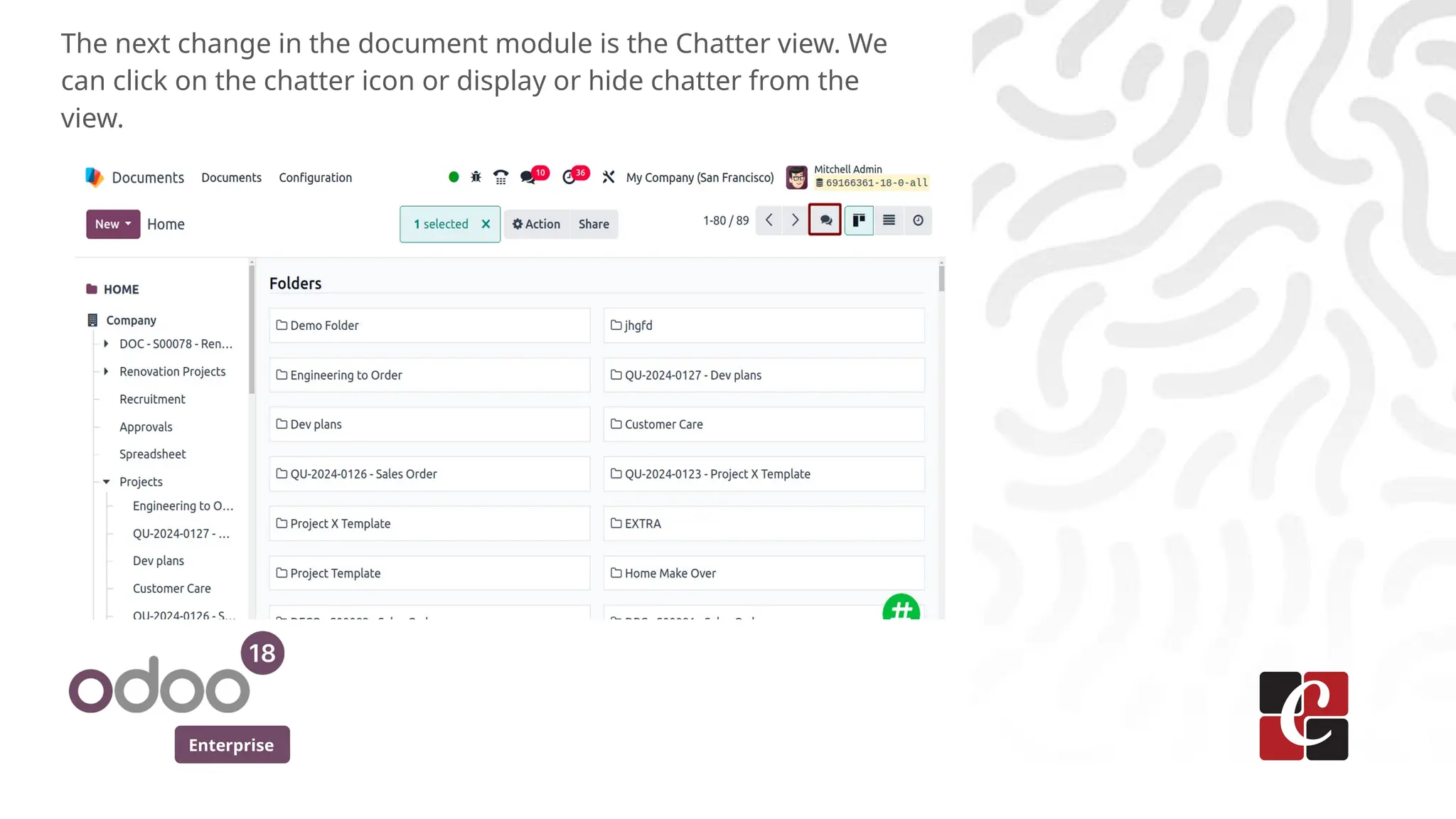This screenshot has width=1456, height=819.
Task: Switch to list view
Action: [889, 220]
